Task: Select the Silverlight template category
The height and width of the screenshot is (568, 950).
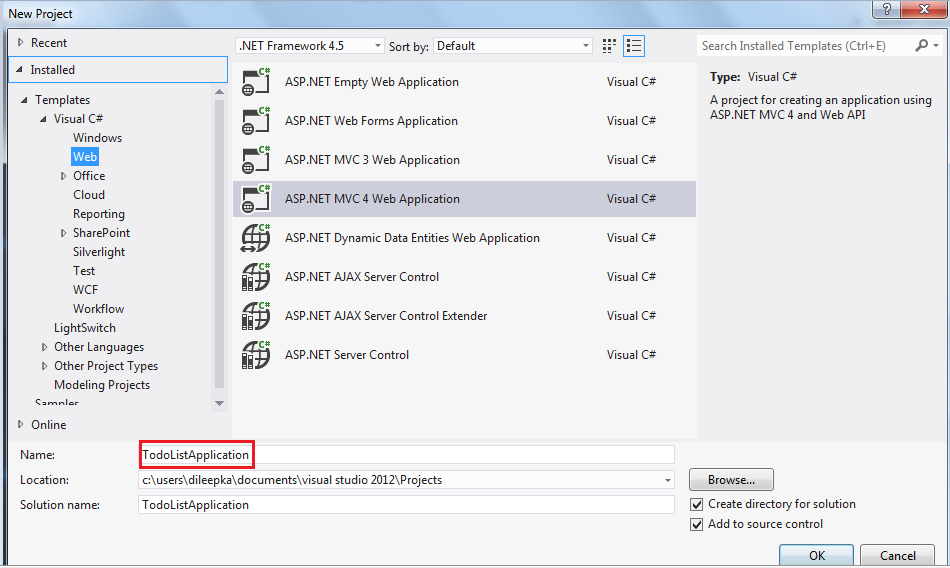Action: [99, 252]
